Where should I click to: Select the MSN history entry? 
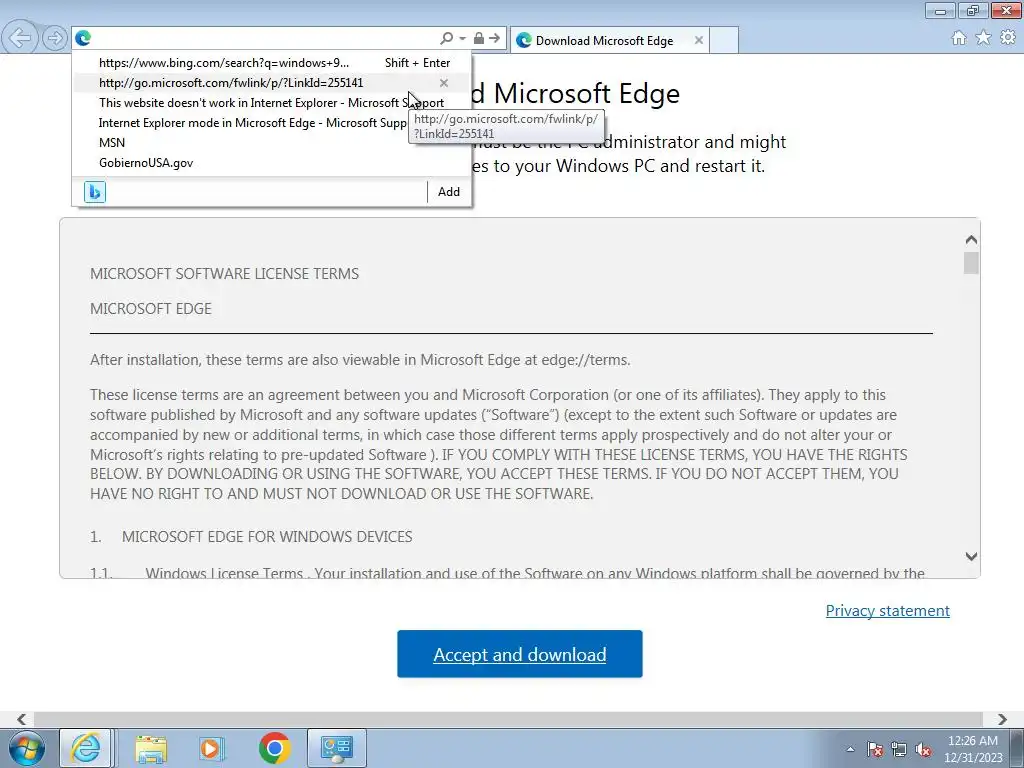[x=271, y=142]
